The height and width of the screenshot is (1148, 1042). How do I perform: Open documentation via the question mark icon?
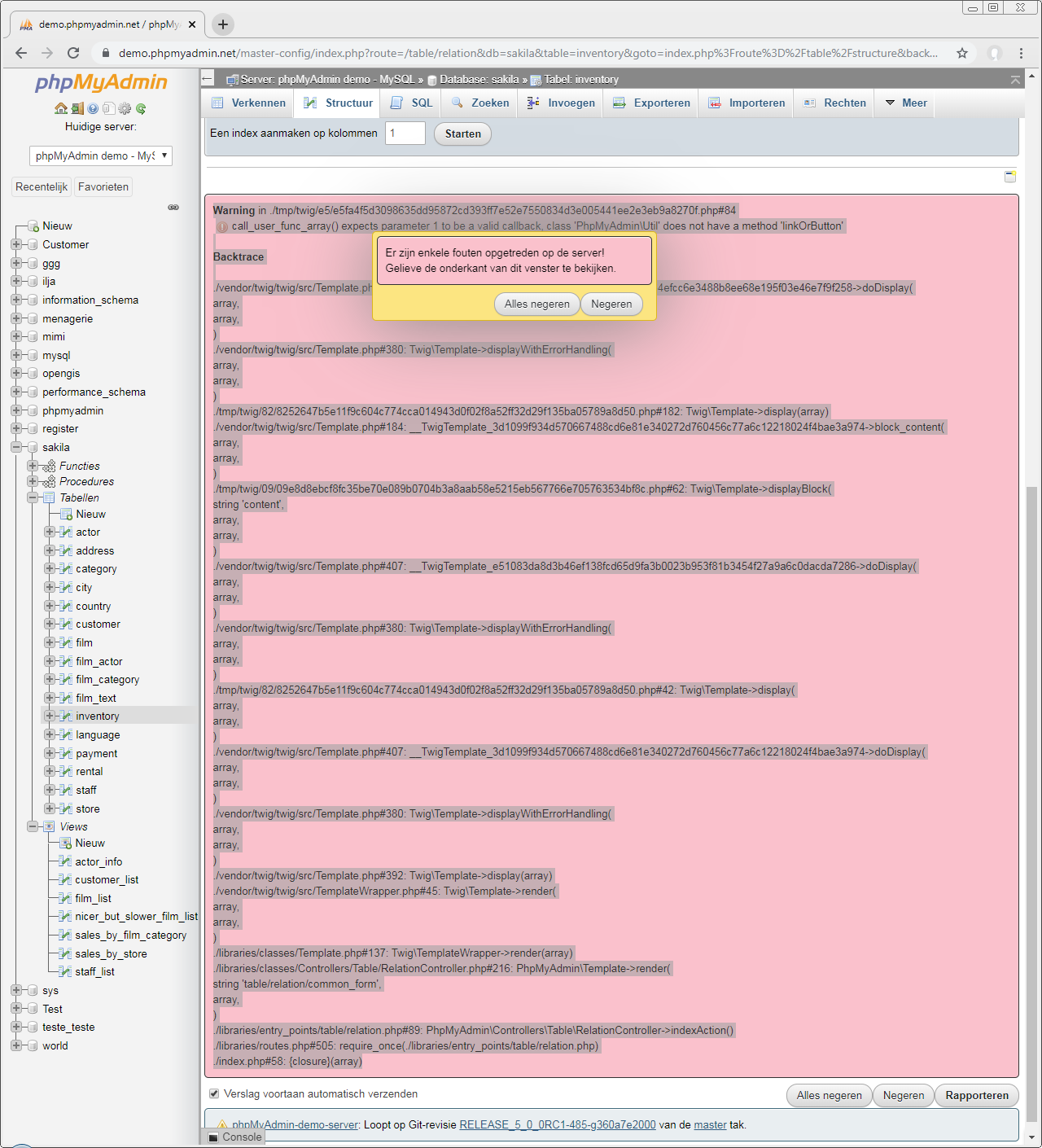pos(93,108)
